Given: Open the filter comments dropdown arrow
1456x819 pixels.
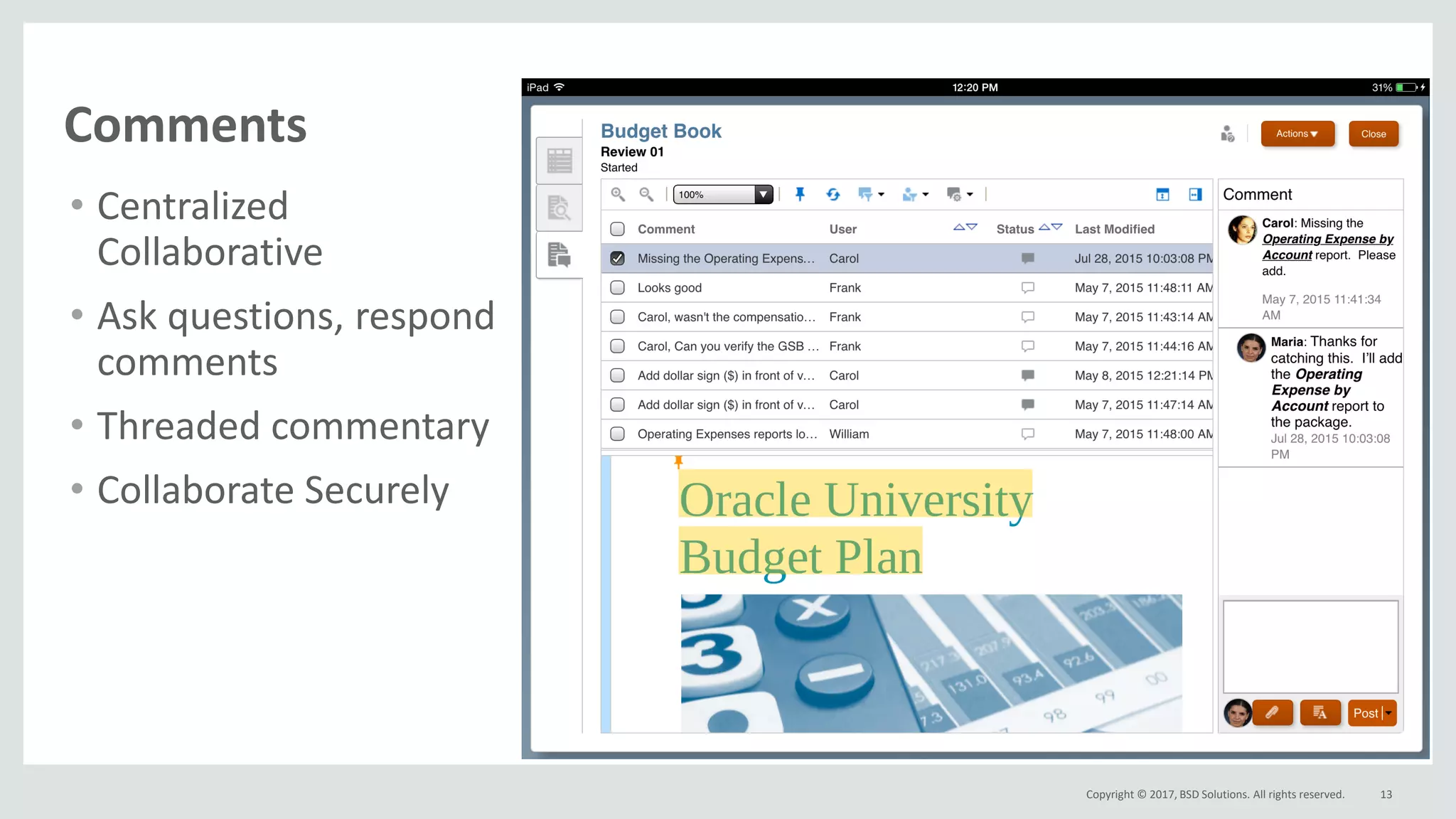Looking at the screenshot, I should pos(882,194).
